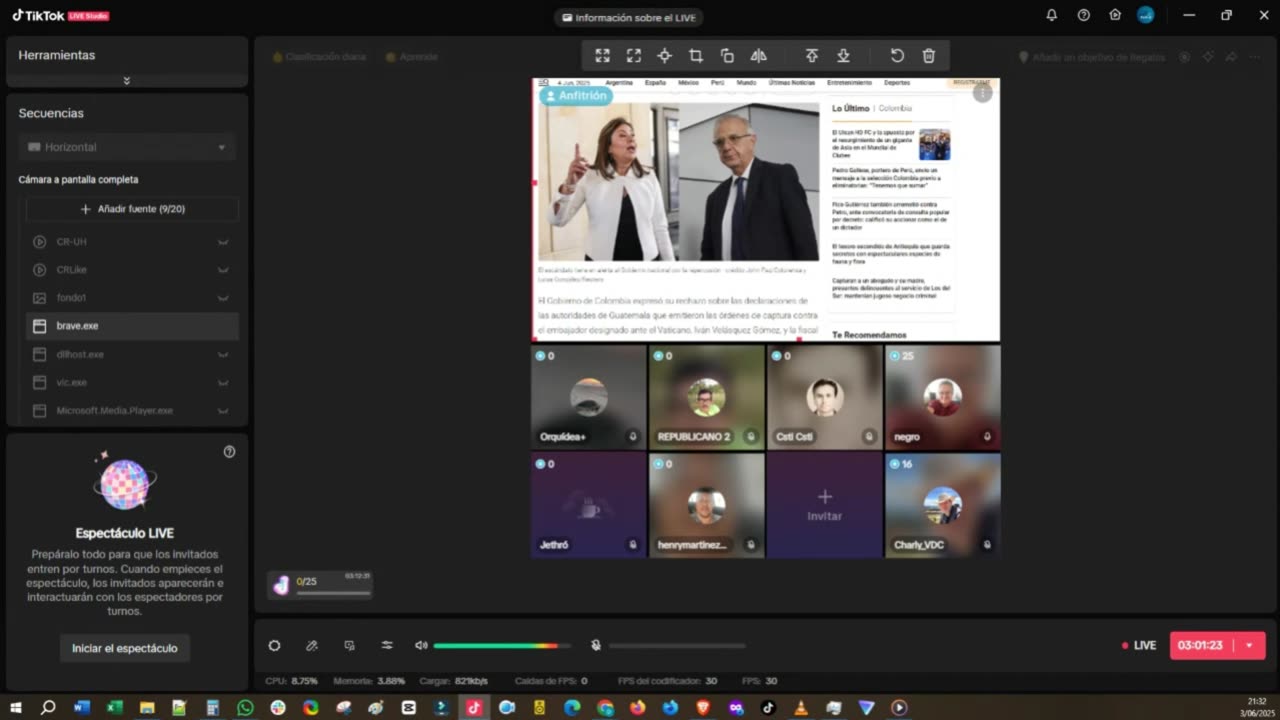The height and width of the screenshot is (720, 1280).
Task: Toggle visibility of the fondo1 source
Action: (x=223, y=298)
